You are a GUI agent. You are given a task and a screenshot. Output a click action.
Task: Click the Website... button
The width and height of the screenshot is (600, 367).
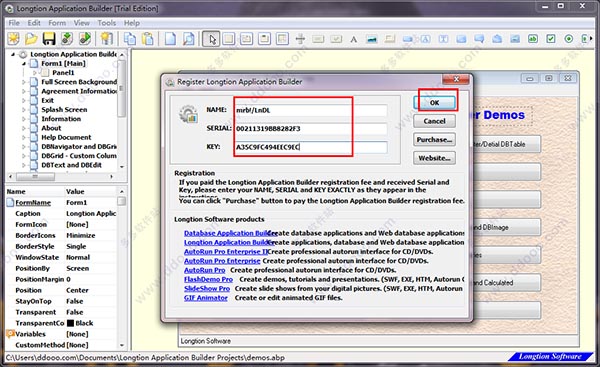coord(434,158)
